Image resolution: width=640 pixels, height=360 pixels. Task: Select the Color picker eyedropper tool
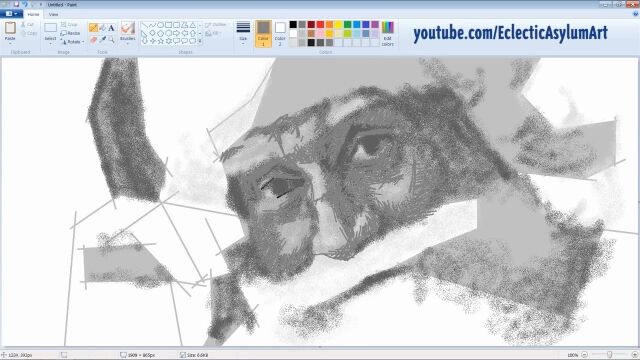tap(102, 40)
